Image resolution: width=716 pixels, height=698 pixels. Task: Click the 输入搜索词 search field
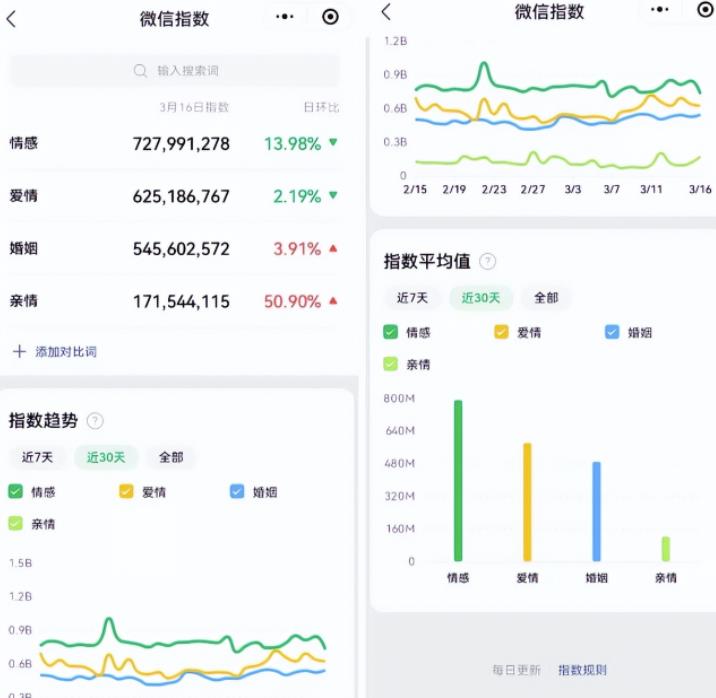187,71
